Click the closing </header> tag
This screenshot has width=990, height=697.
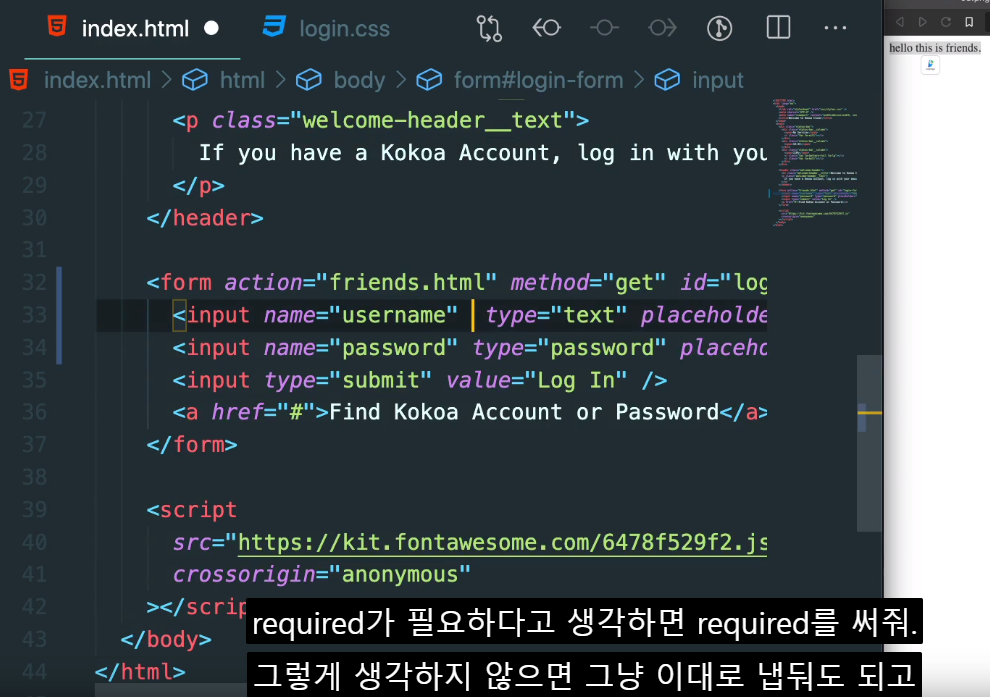coord(205,218)
